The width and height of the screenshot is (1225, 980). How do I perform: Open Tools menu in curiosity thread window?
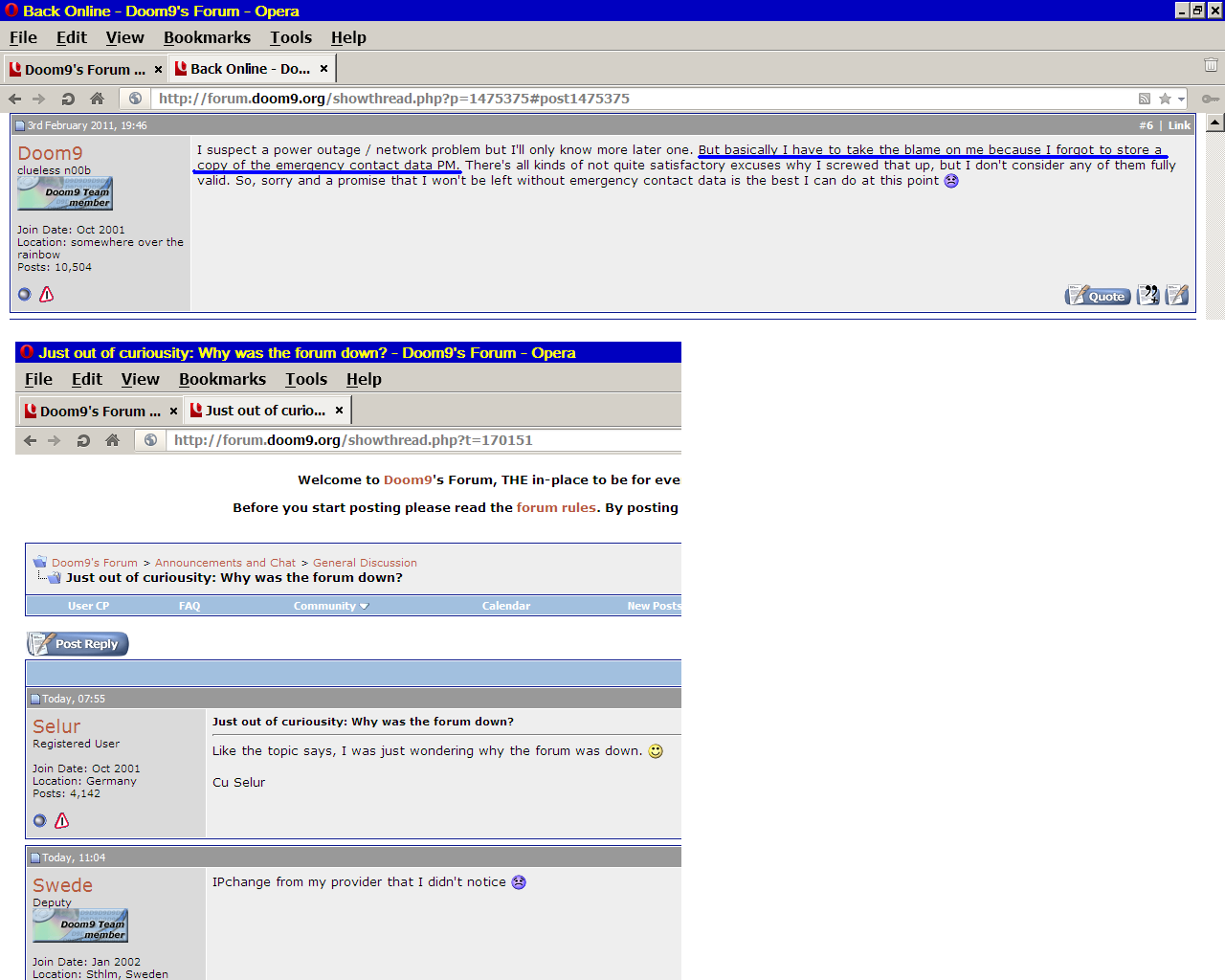pyautogui.click(x=306, y=379)
